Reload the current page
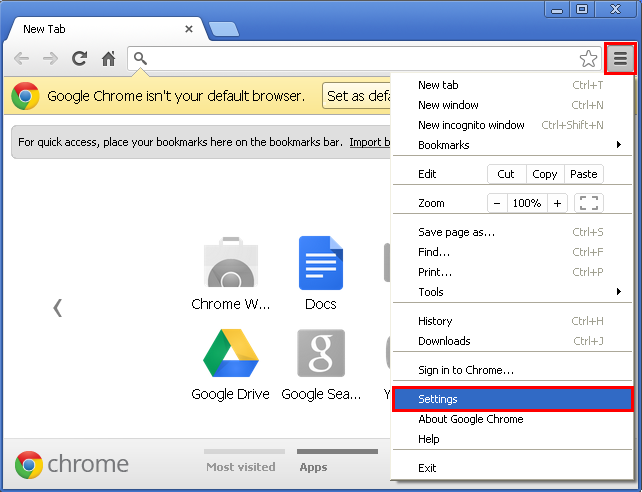642x492 pixels. point(79,59)
